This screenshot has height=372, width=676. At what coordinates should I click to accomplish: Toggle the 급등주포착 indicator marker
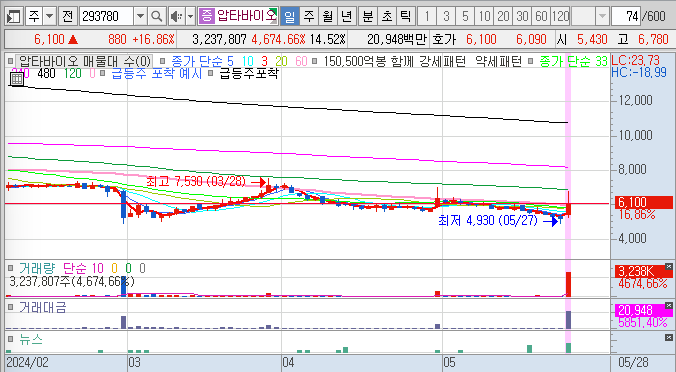tap(210, 73)
